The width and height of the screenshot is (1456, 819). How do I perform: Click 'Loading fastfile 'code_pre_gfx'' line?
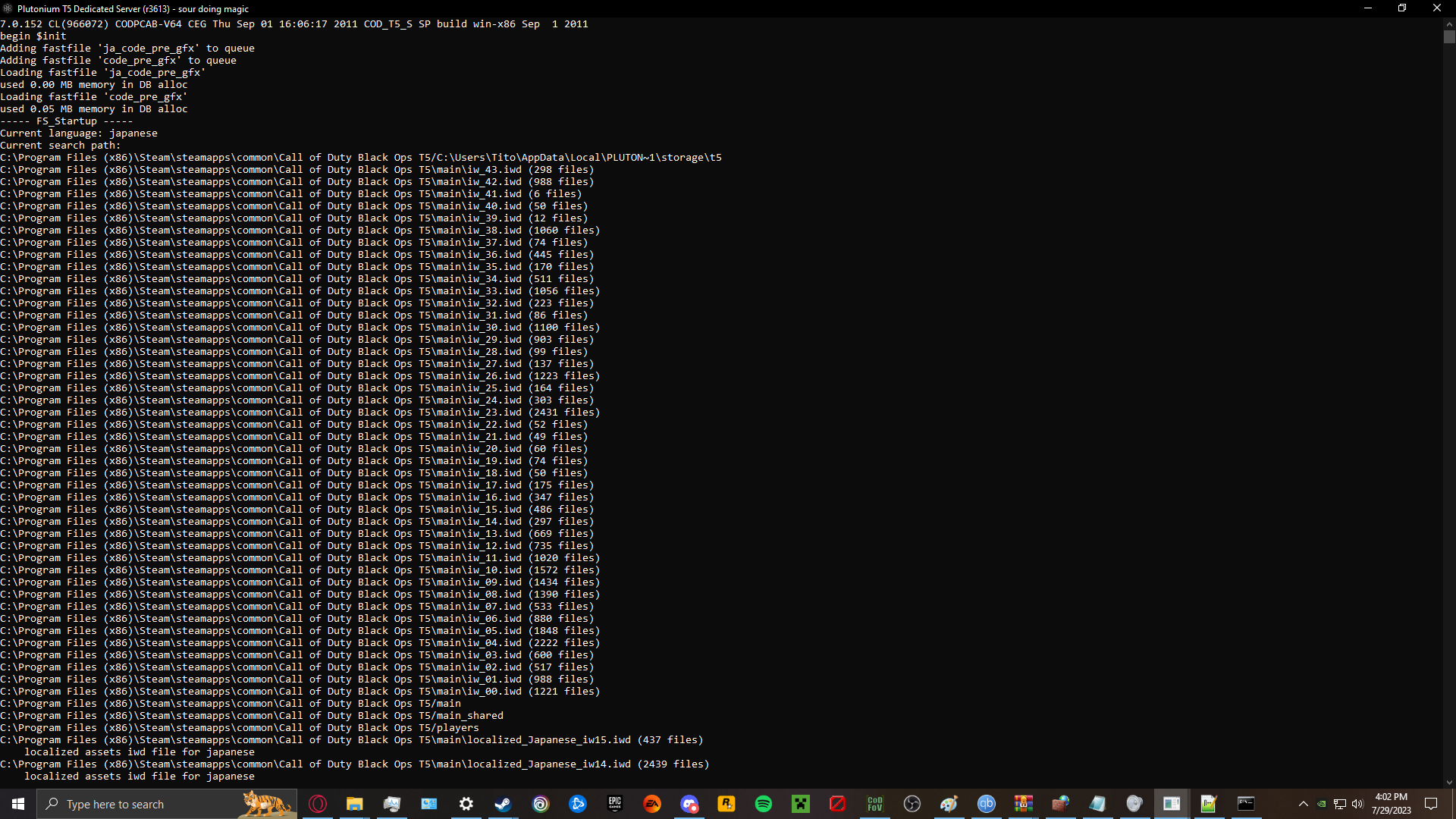[94, 97]
